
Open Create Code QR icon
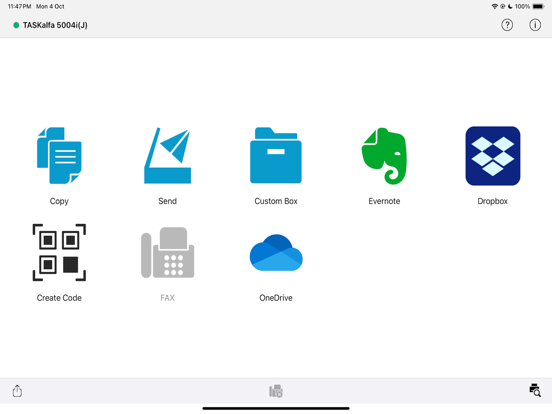pyautogui.click(x=59, y=252)
